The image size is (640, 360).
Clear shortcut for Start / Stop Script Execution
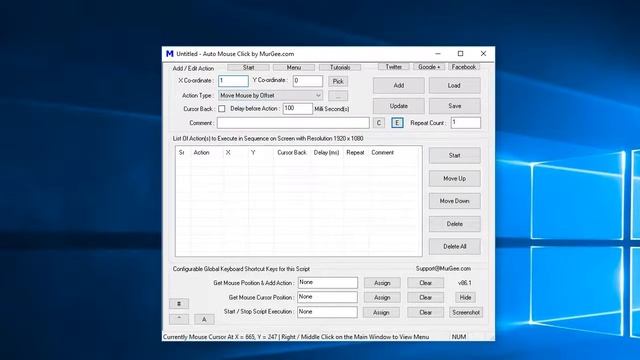tap(425, 313)
